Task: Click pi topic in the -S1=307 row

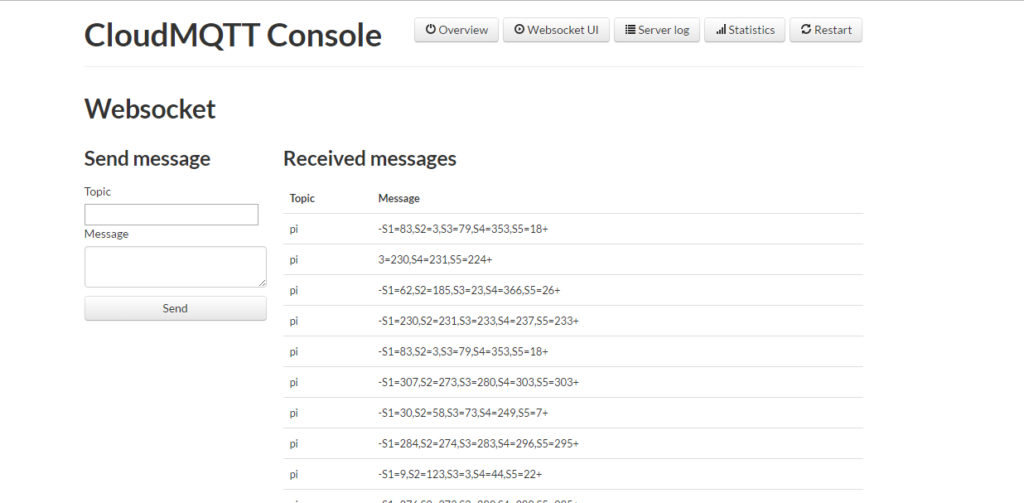Action: pyautogui.click(x=294, y=383)
